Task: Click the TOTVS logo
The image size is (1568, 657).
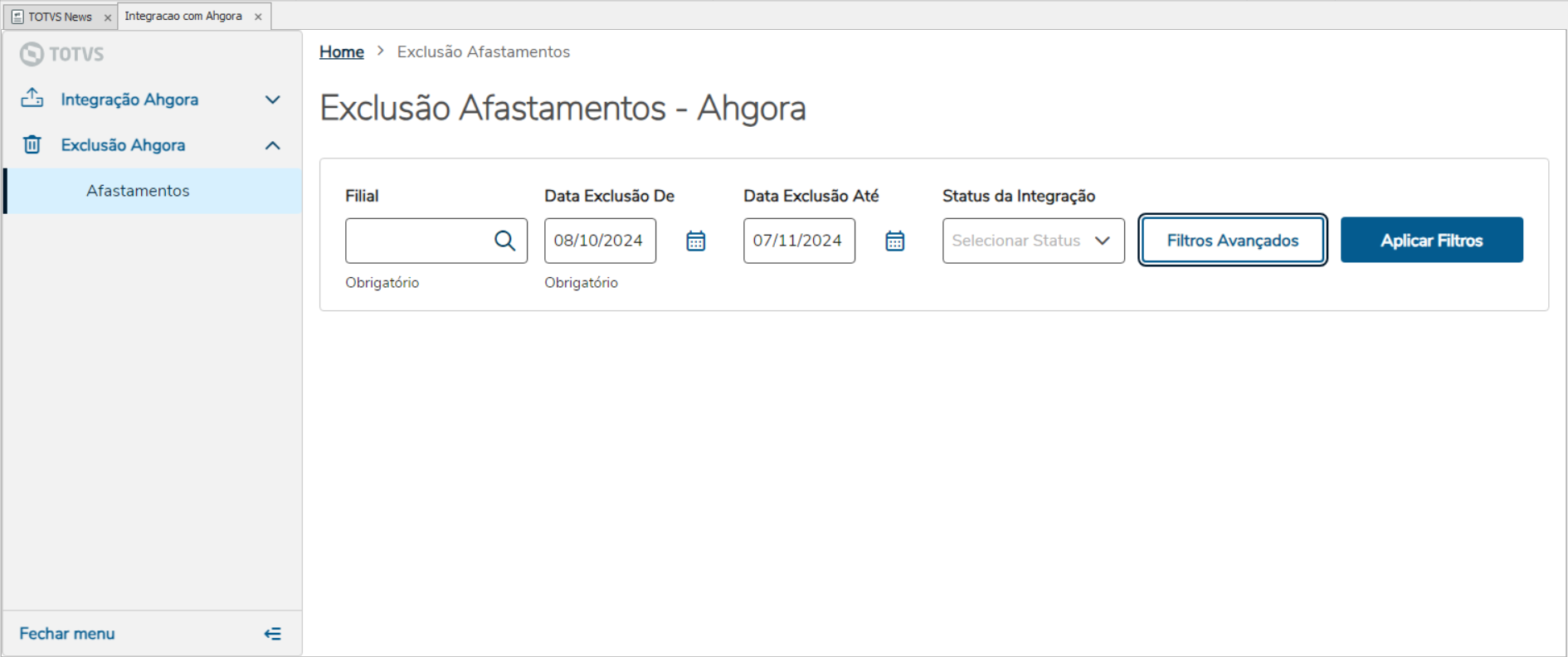Action: [62, 54]
